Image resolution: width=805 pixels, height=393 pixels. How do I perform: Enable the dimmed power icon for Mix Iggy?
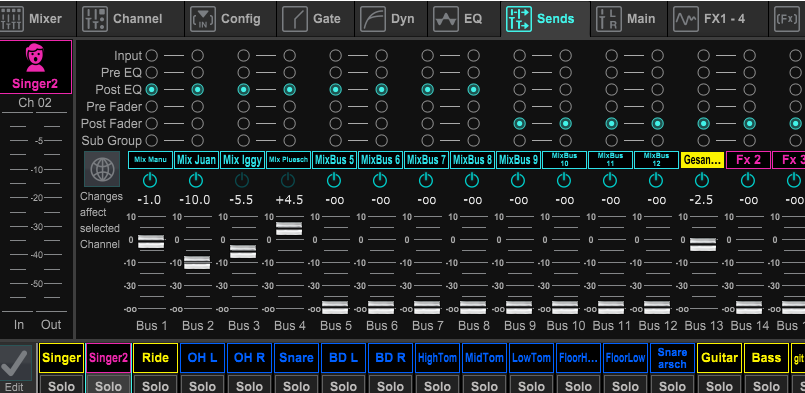(242, 180)
